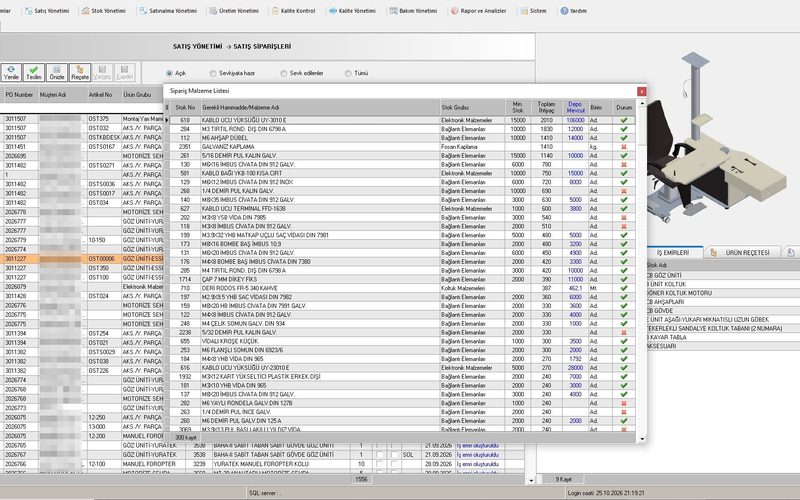The width and height of the screenshot is (800, 500).
Task: Select the highlighted order row 3011227 OST00006
Action: click(x=82, y=259)
